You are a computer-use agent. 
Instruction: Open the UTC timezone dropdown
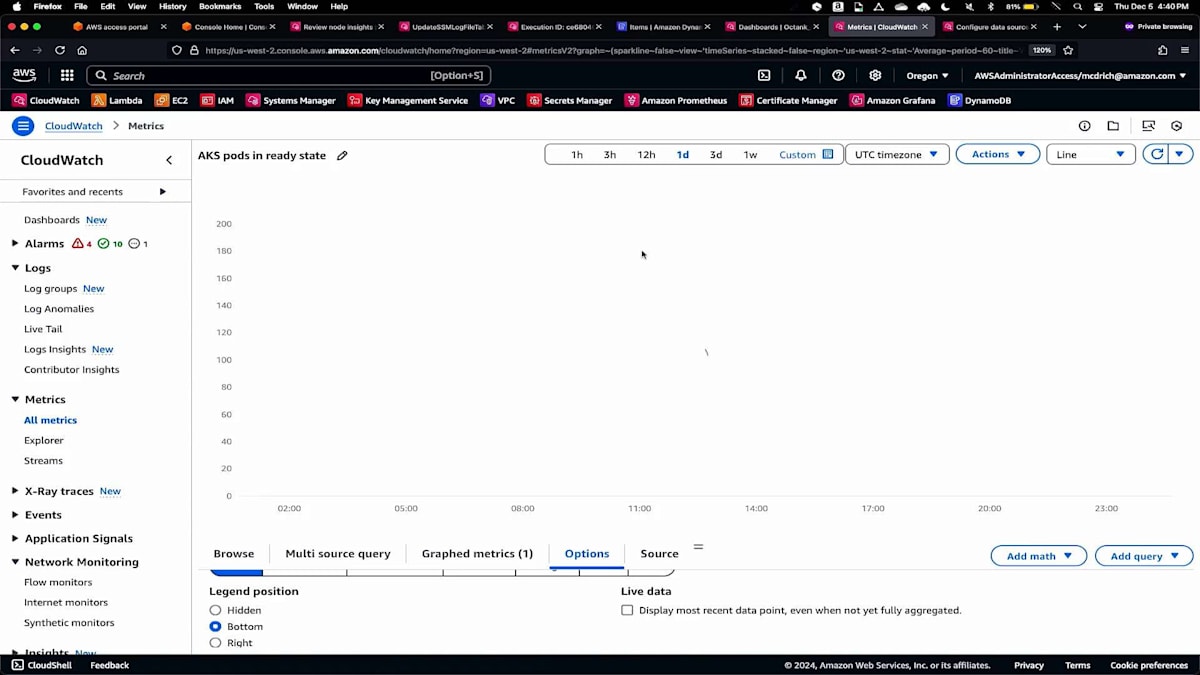click(897, 154)
